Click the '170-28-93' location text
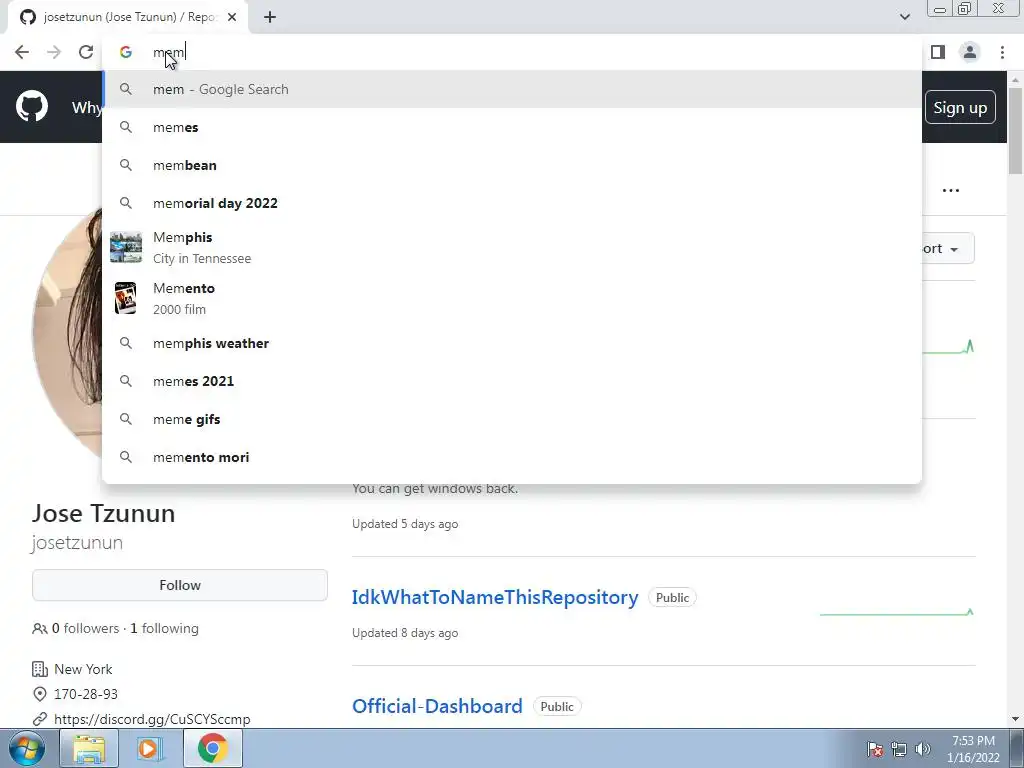 click(86, 694)
